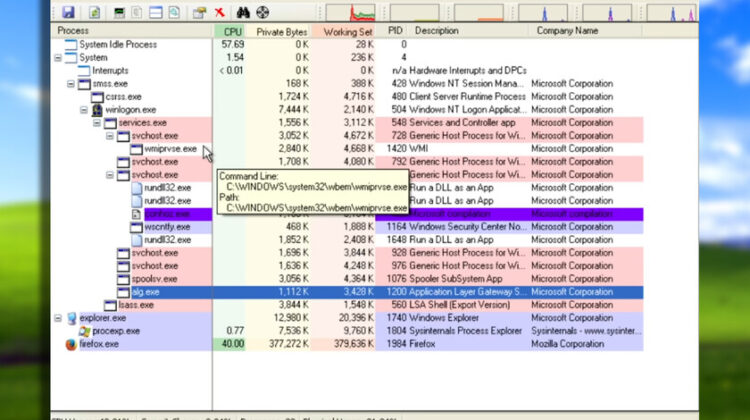Click the window icon beside wscntfy.exe
Viewport: 750px width, 420px height.
[136, 227]
